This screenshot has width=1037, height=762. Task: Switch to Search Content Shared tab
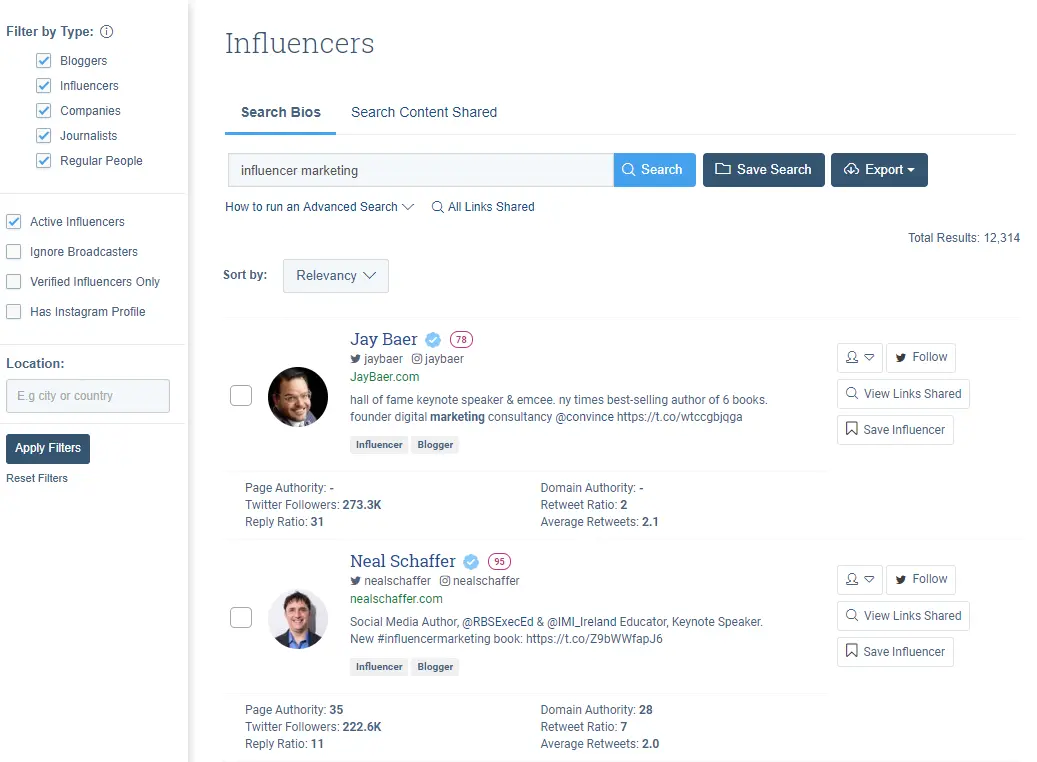pos(424,112)
